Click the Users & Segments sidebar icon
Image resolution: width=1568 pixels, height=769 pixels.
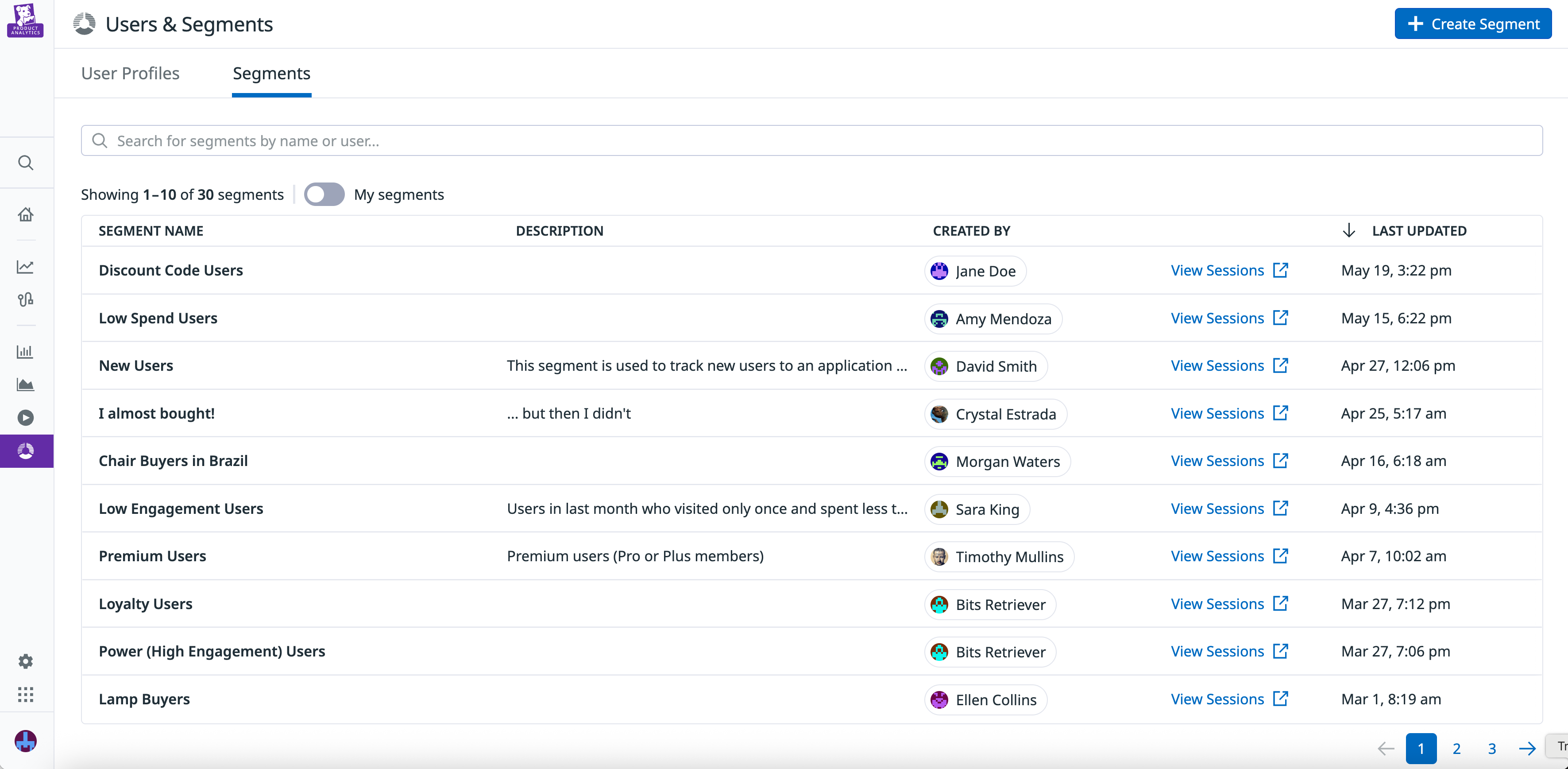point(26,451)
